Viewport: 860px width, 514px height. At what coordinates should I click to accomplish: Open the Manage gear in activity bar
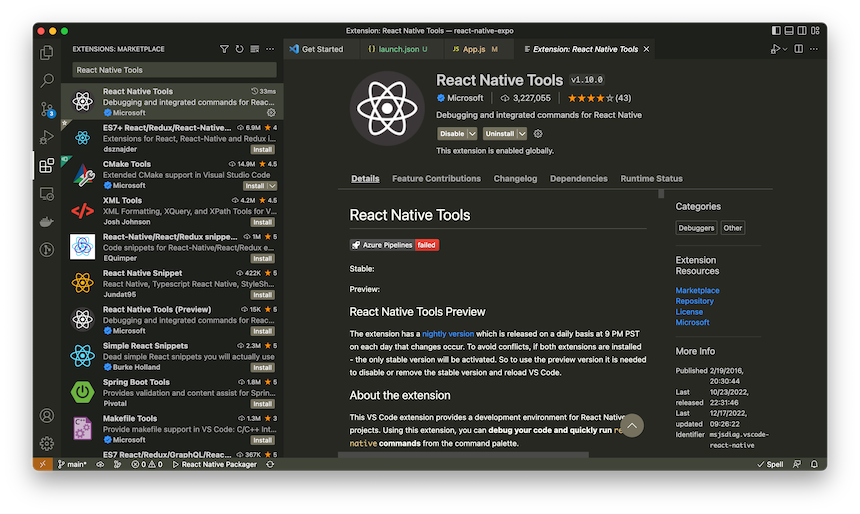[x=47, y=443]
